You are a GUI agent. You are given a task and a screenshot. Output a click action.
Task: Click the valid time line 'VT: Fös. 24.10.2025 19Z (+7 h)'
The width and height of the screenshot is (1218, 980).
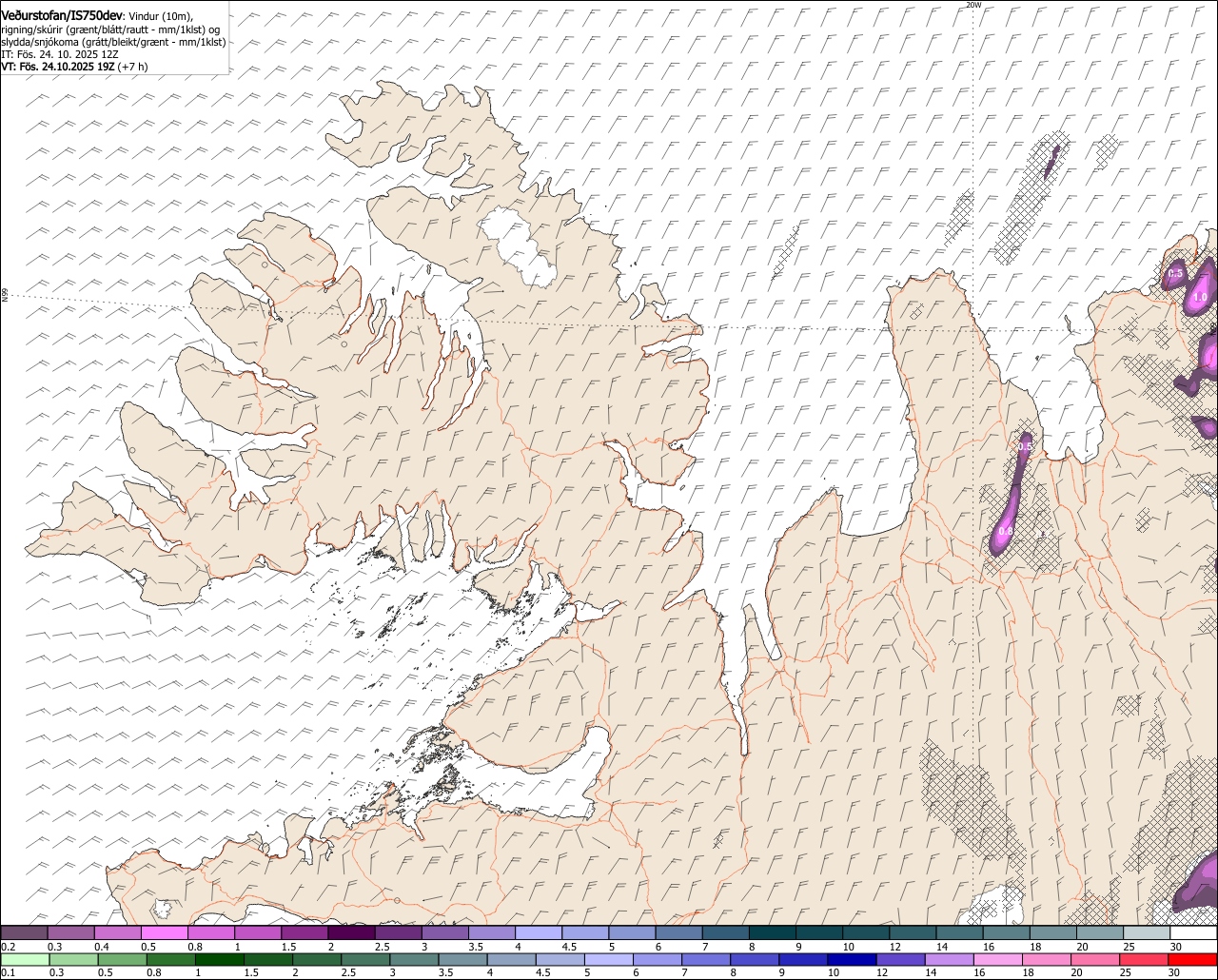coord(74,67)
